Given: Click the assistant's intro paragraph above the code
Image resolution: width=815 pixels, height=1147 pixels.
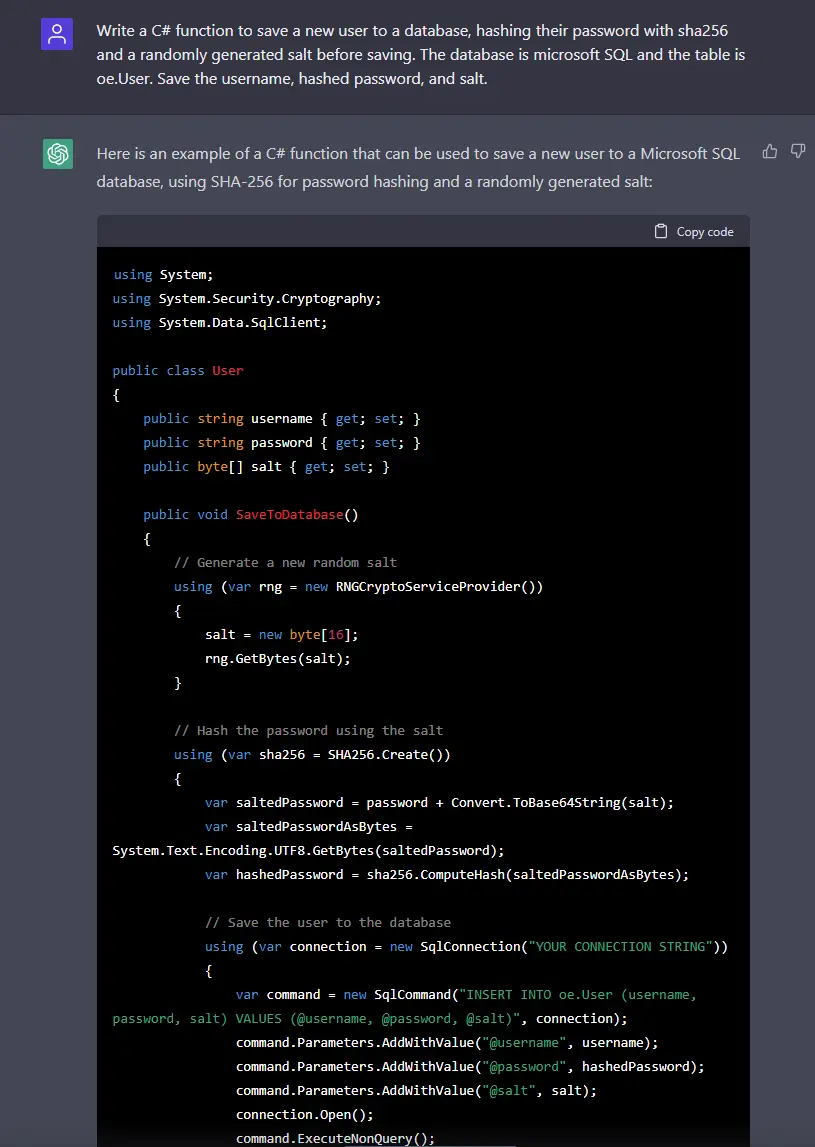Looking at the screenshot, I should coord(418,167).
